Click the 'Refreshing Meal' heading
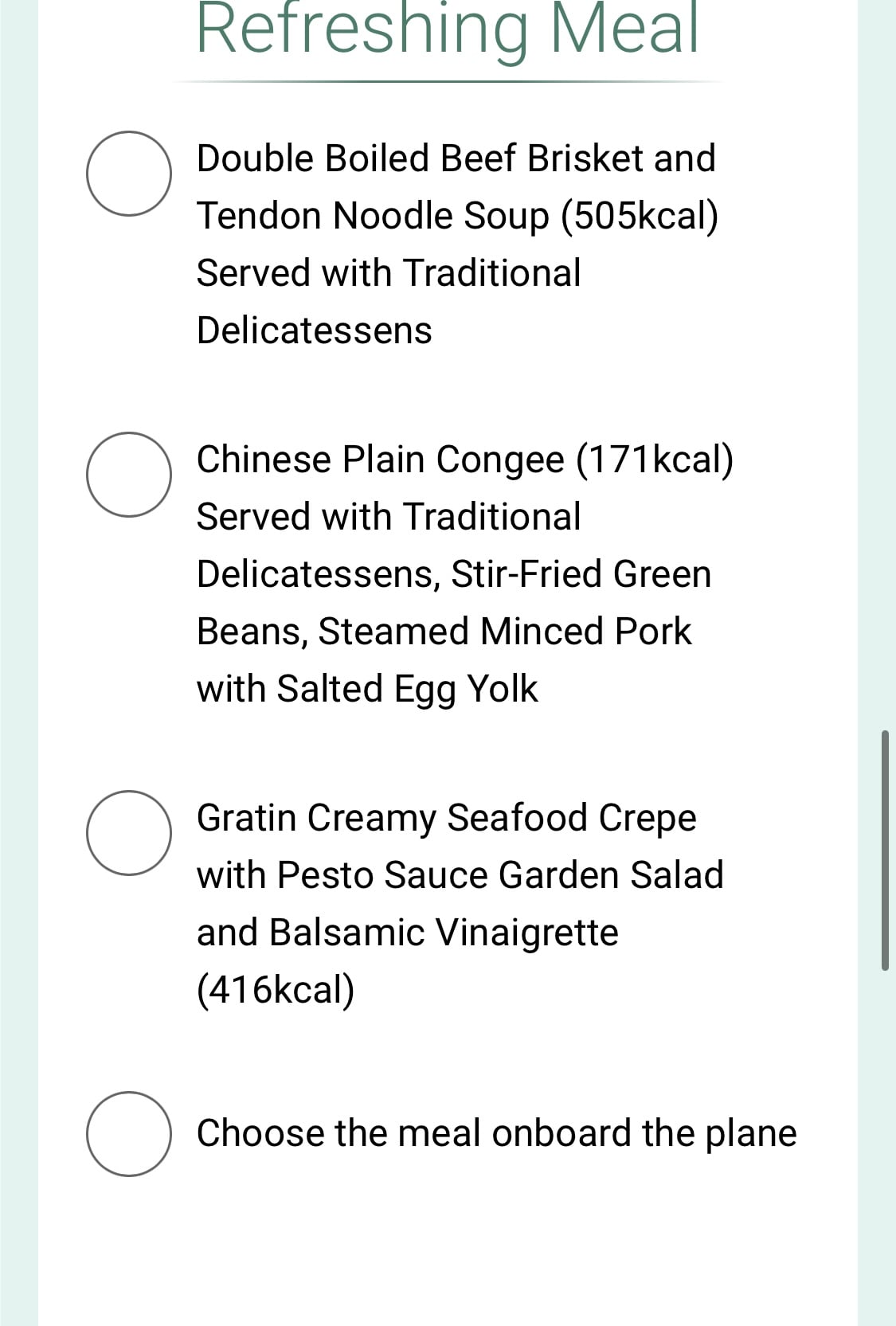 448,30
